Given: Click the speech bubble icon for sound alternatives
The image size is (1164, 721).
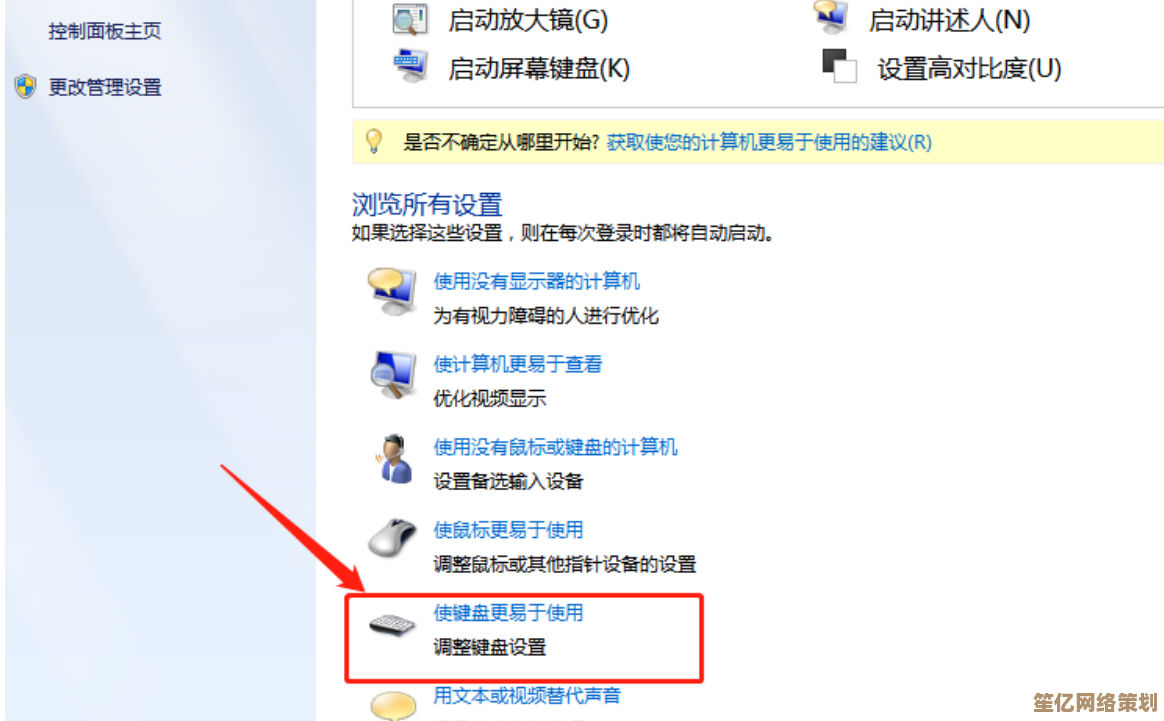Looking at the screenshot, I should pyautogui.click(x=393, y=705).
